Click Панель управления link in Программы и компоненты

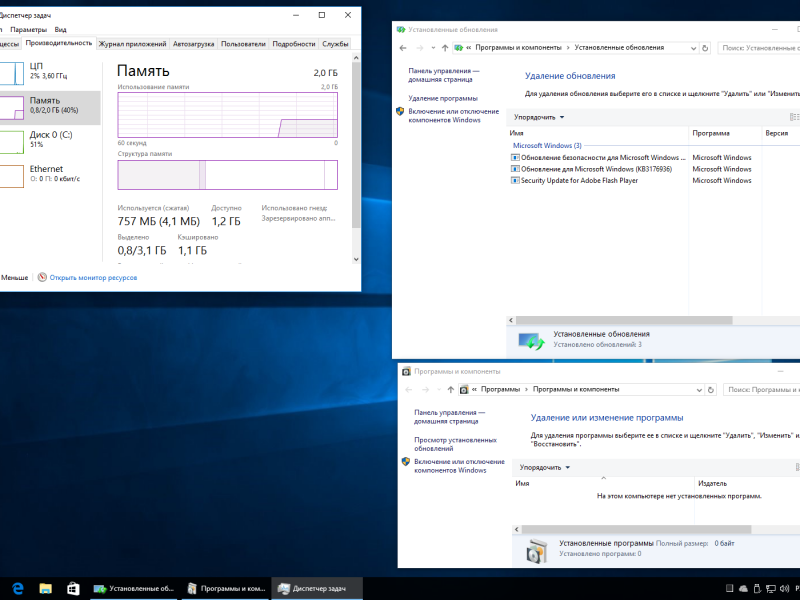click(x=449, y=417)
